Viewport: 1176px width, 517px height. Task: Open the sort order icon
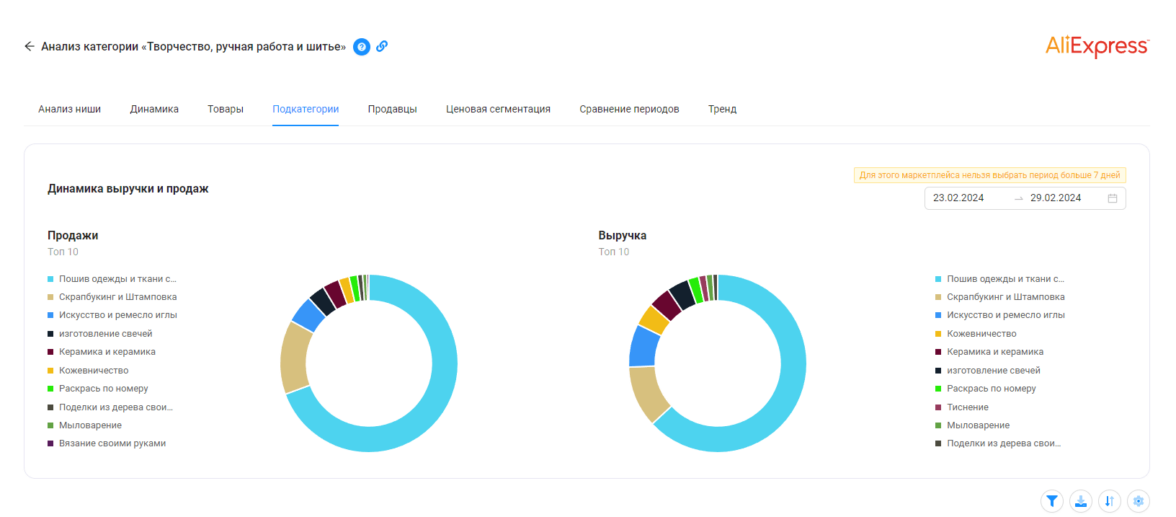coord(1109,500)
